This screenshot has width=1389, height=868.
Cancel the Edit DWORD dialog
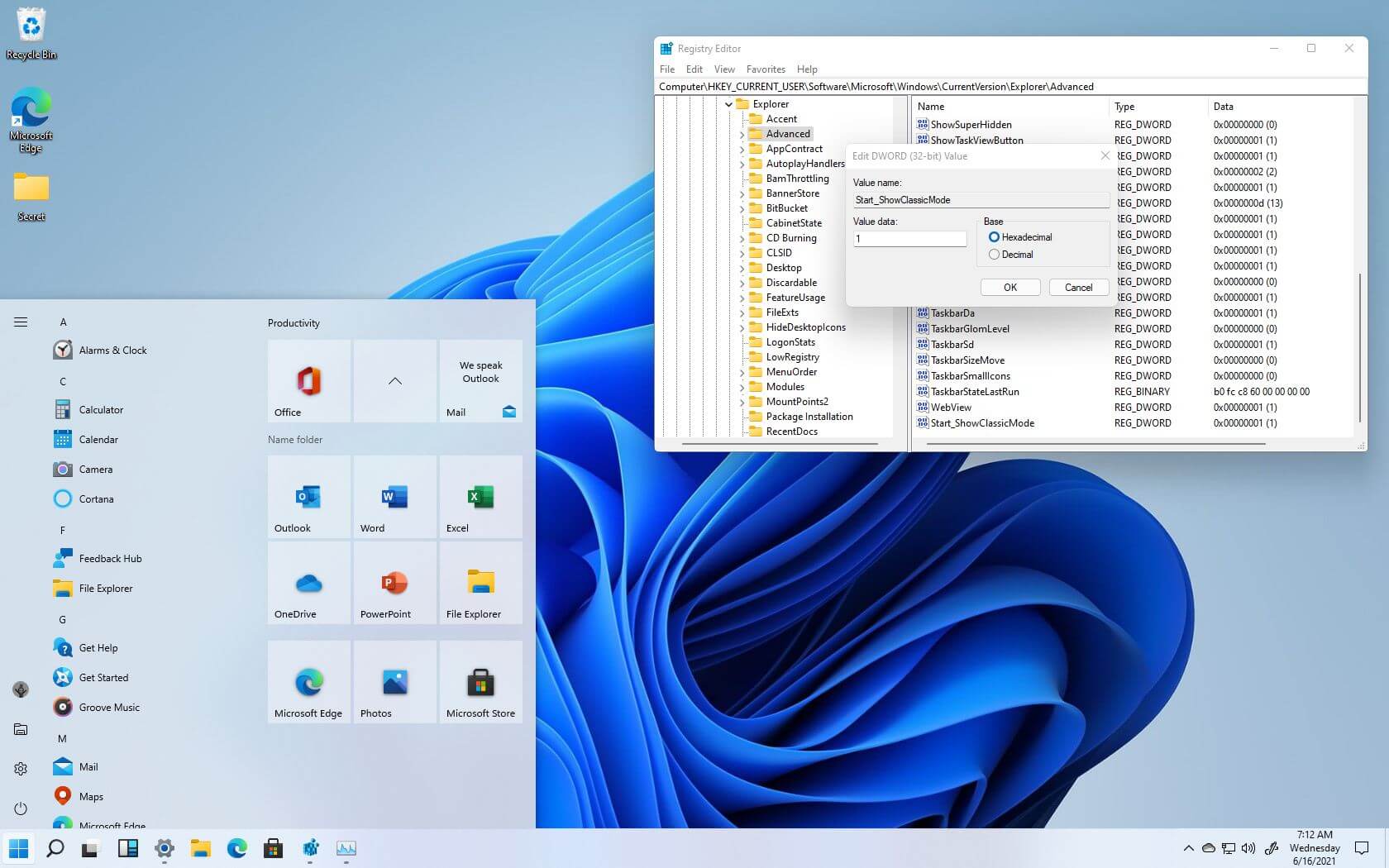click(x=1078, y=287)
